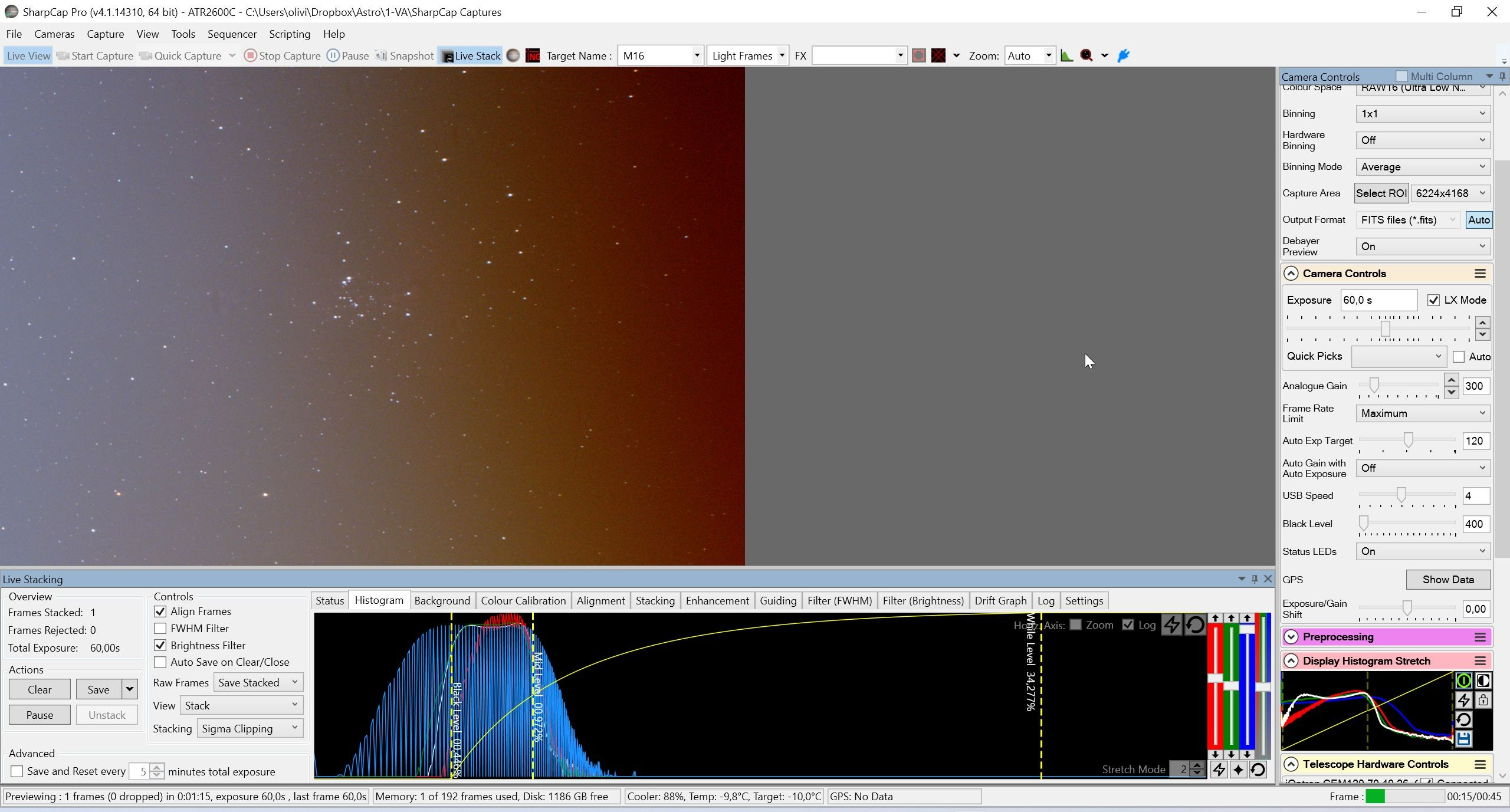Click the Clear button in Live Stacking
1510x812 pixels.
[x=40, y=689]
